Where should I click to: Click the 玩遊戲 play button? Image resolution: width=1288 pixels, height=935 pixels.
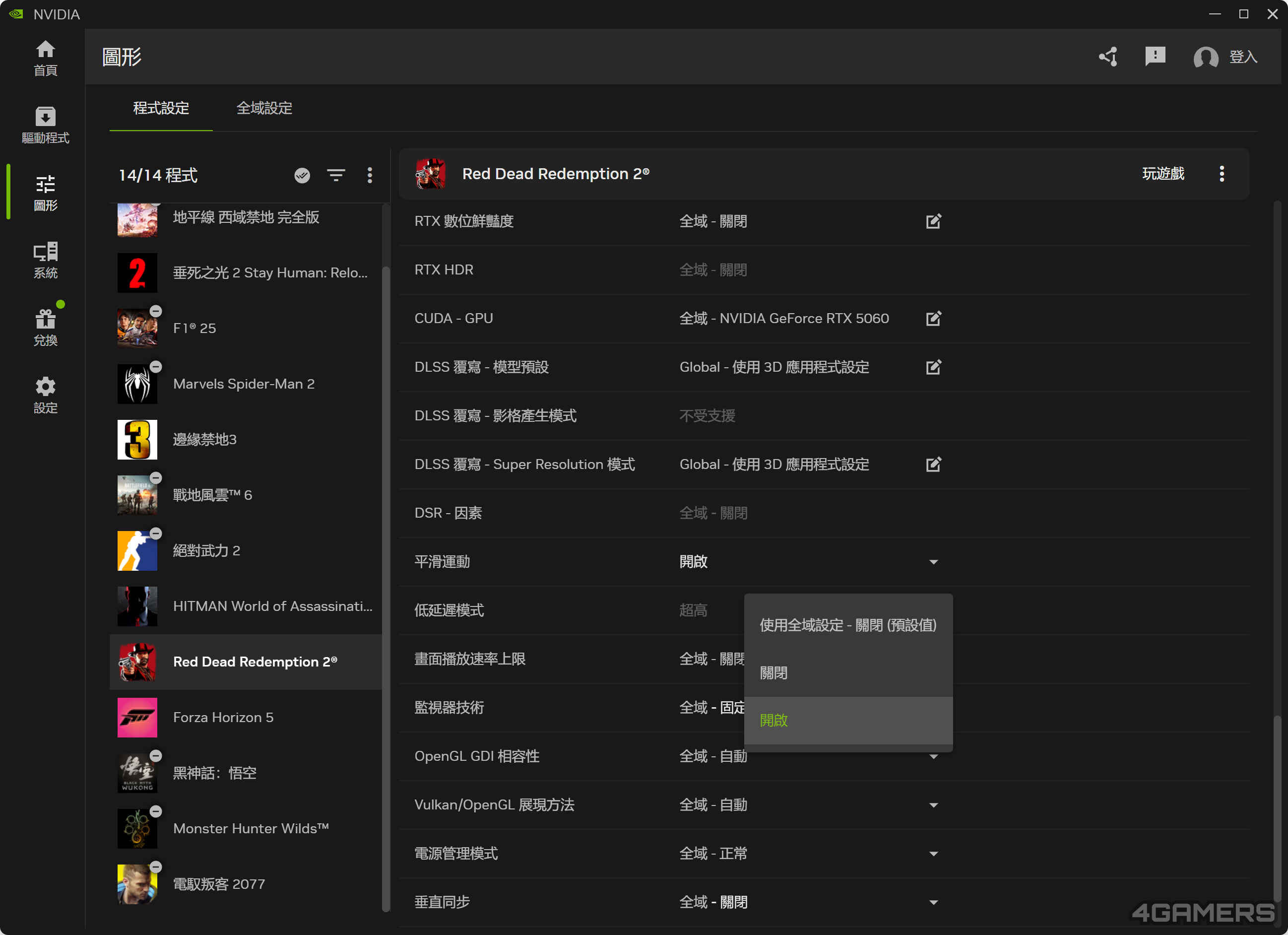click(x=1162, y=173)
